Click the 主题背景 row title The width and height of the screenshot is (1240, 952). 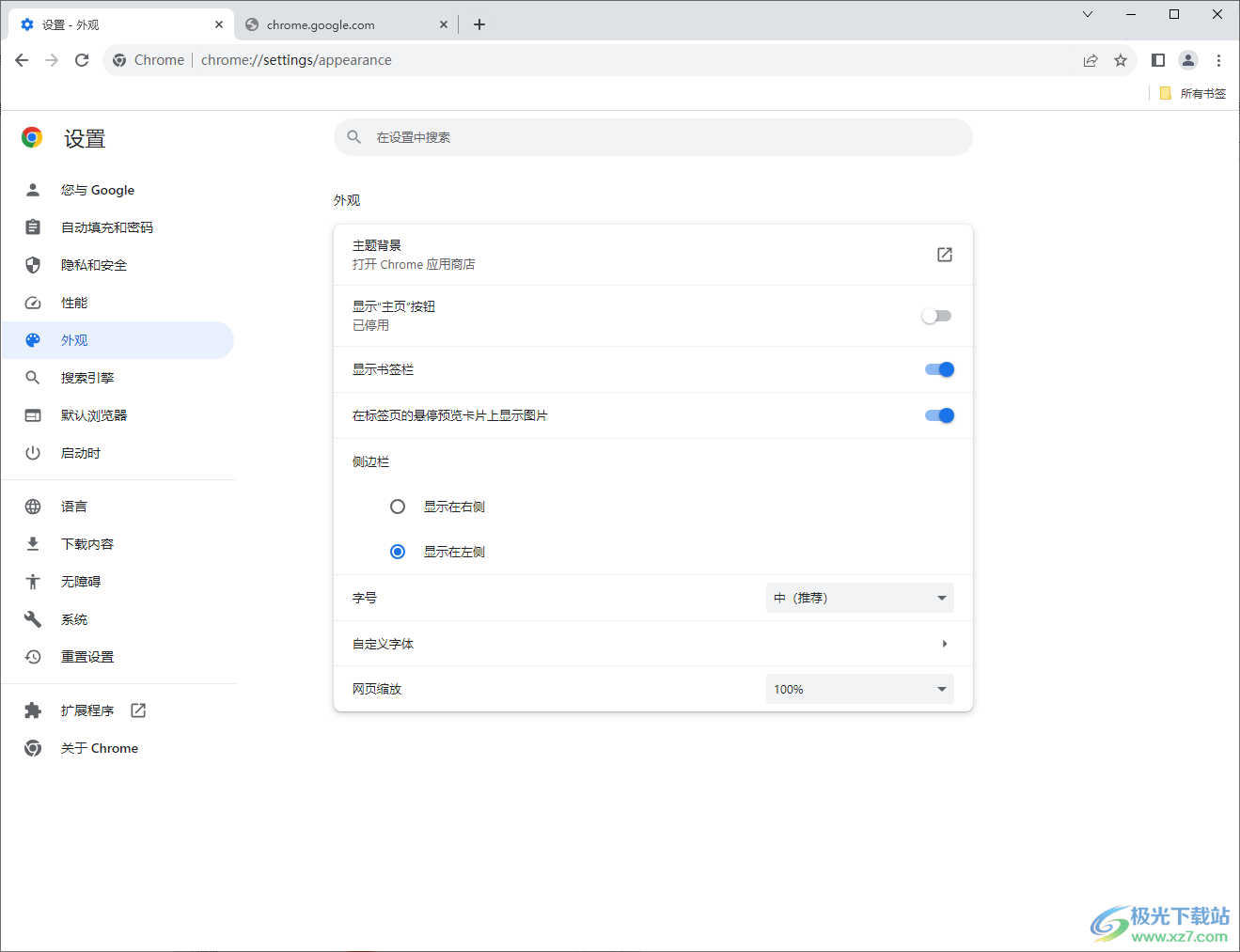[377, 245]
